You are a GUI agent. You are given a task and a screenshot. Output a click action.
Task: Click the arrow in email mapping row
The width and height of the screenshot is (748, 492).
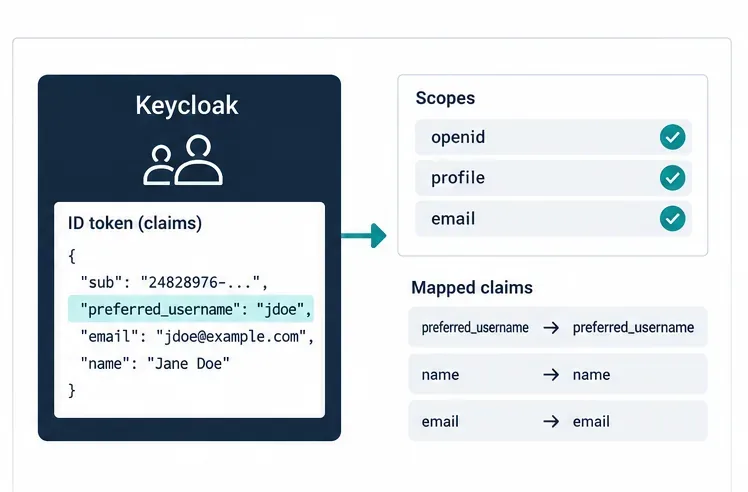coord(551,421)
